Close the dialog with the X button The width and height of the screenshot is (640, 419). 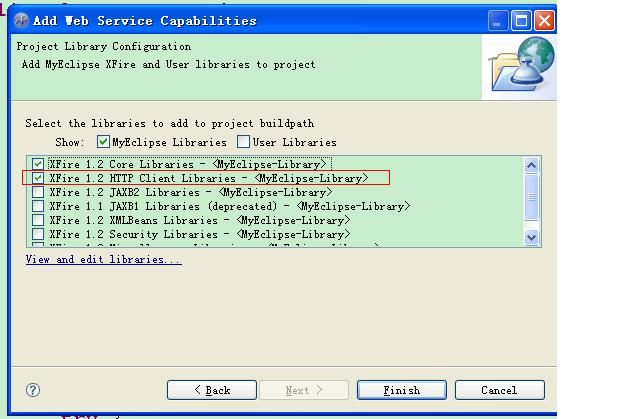pyautogui.click(x=544, y=20)
